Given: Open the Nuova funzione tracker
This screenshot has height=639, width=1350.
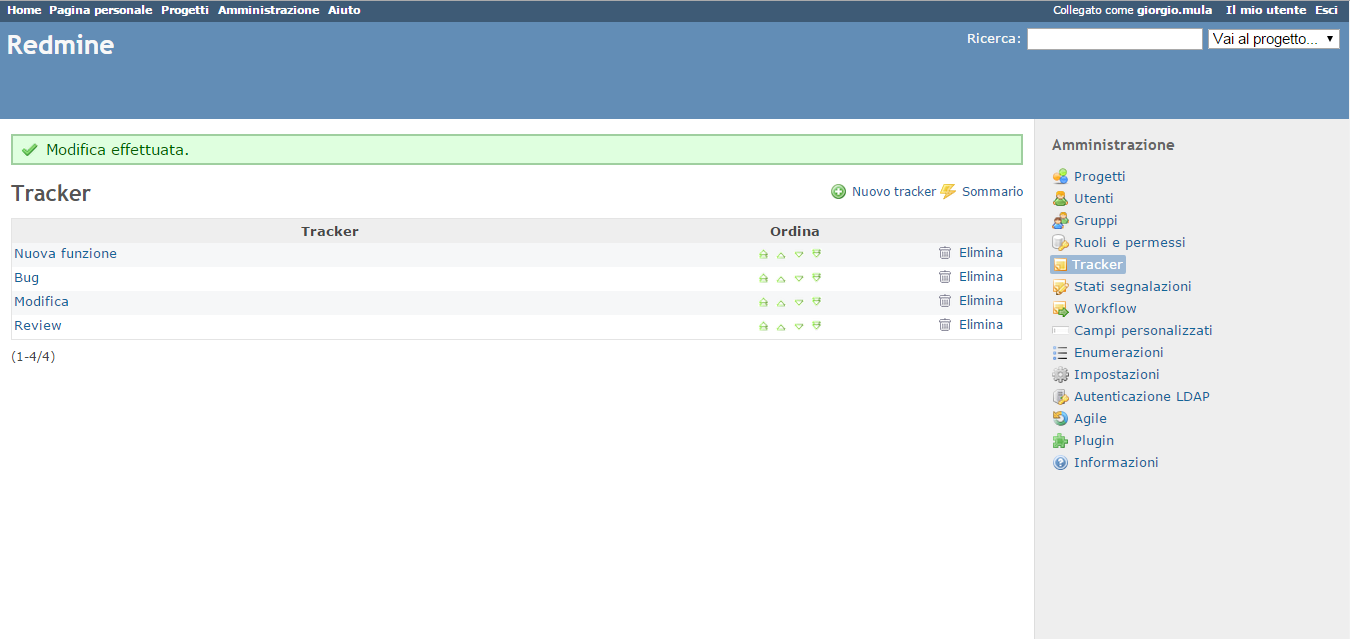Looking at the screenshot, I should click(x=65, y=254).
